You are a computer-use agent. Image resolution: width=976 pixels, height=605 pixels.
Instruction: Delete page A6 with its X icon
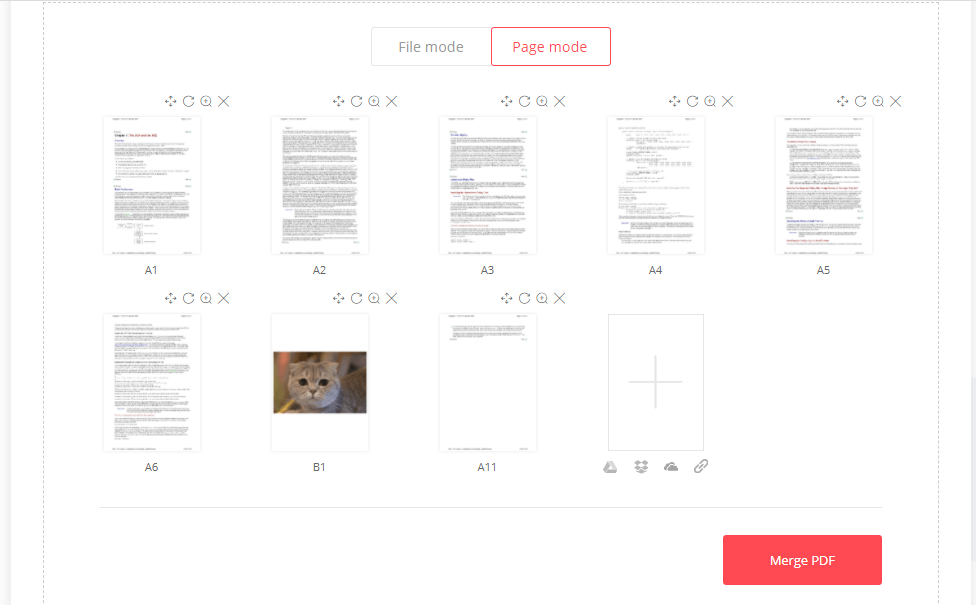pyautogui.click(x=223, y=298)
